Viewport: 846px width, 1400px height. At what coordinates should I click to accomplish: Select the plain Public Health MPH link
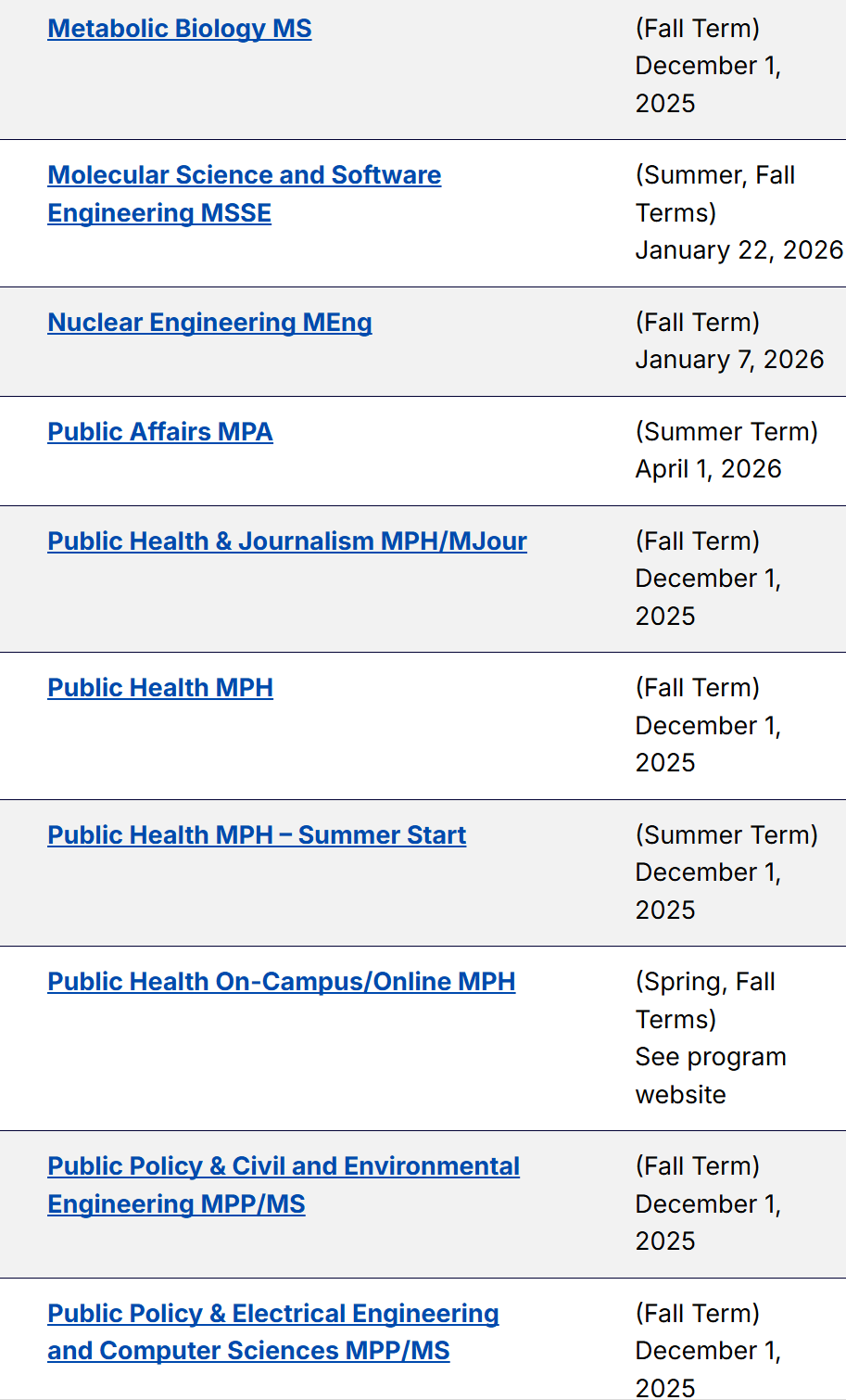[x=160, y=688]
